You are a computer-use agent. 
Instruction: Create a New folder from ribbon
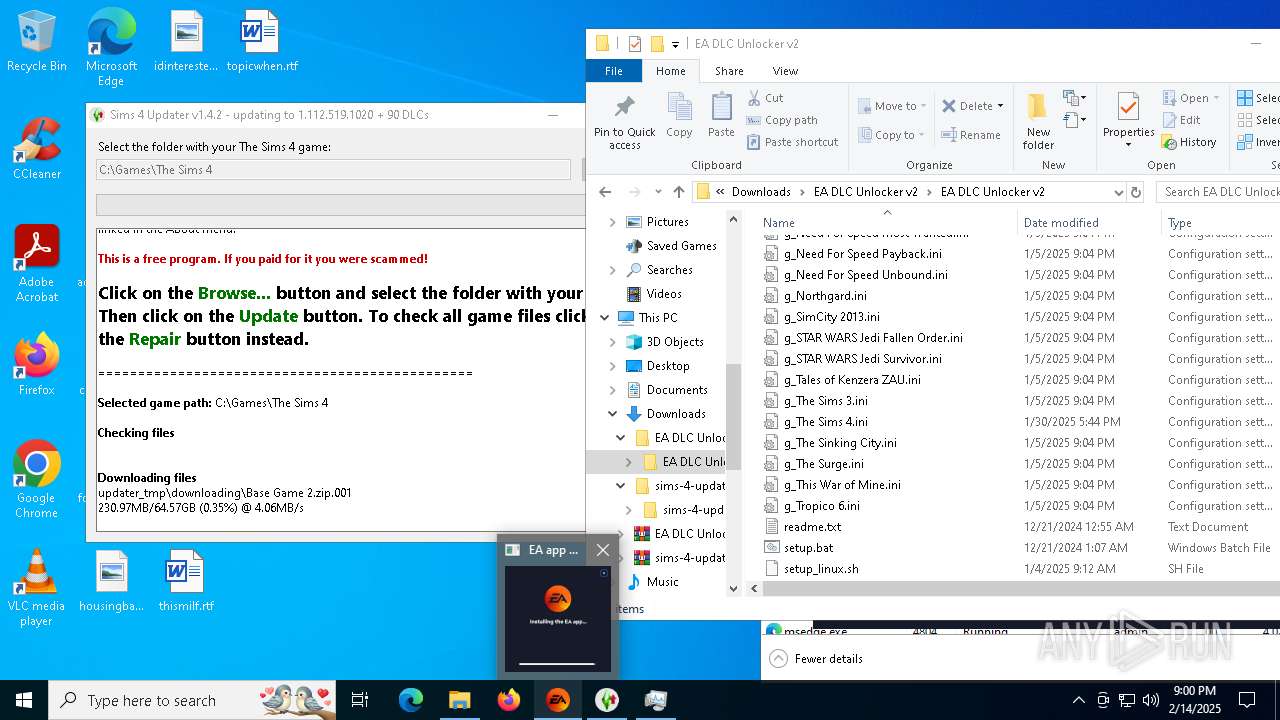tap(1038, 121)
